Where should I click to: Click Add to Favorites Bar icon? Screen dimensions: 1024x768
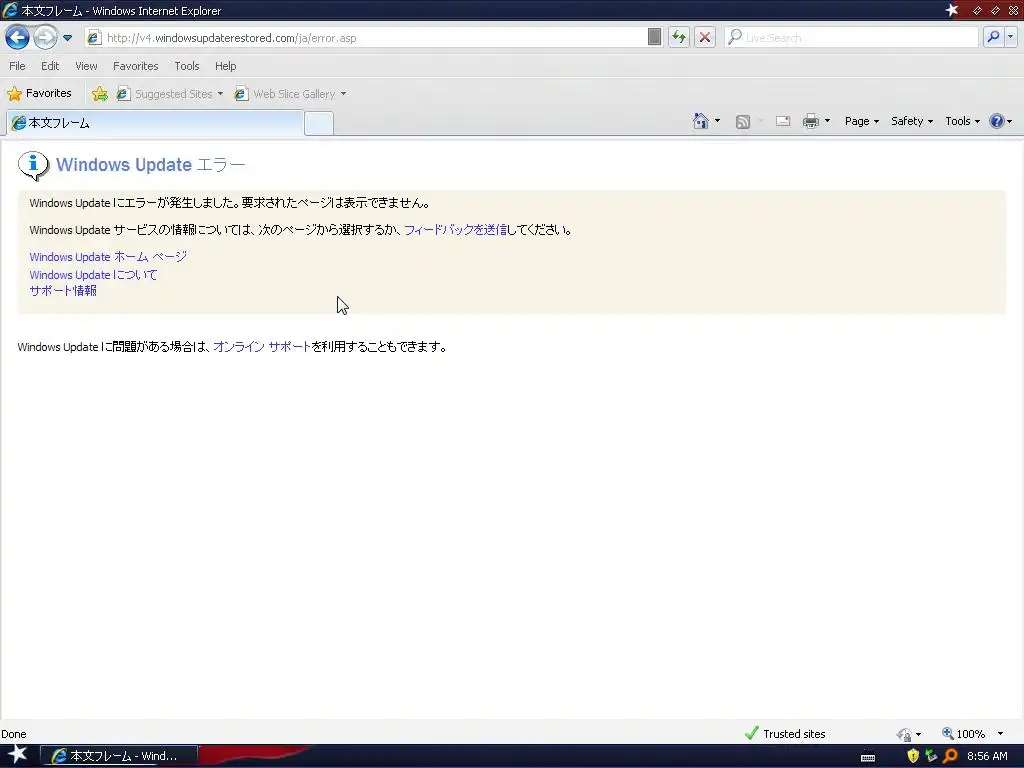[x=100, y=94]
